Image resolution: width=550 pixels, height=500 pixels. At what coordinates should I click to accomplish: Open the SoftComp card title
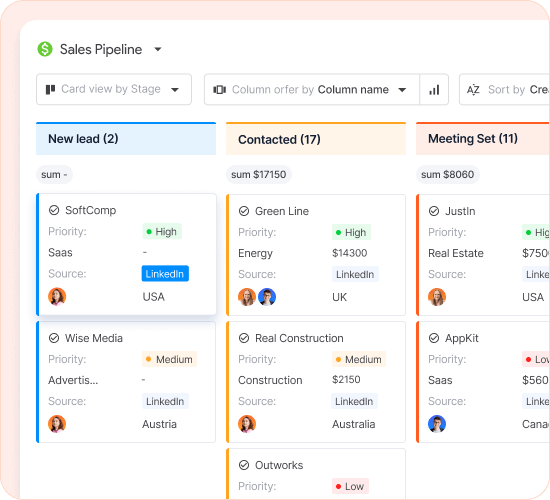[90, 210]
